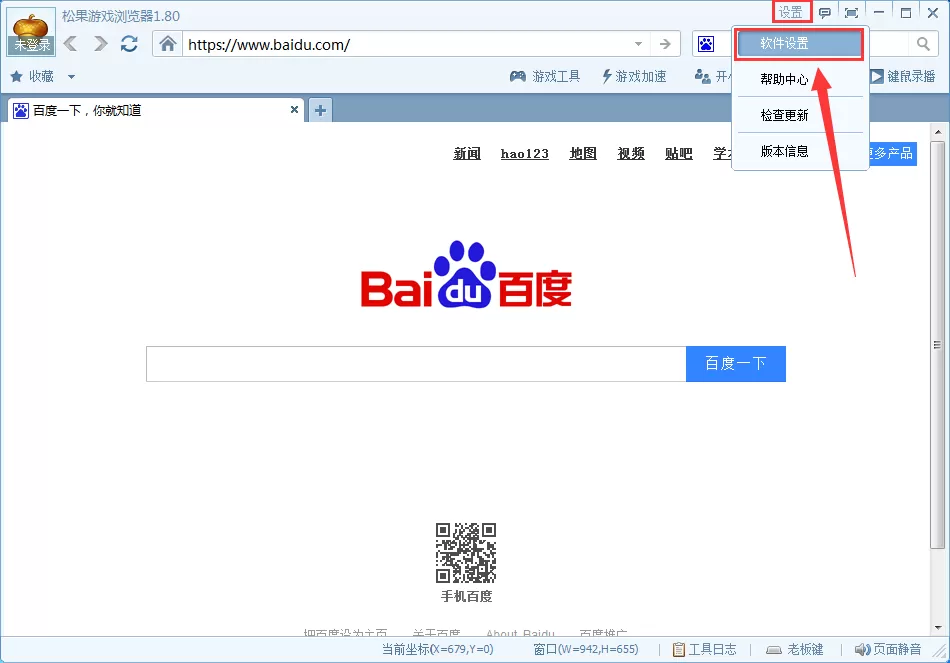This screenshot has height=663, width=950.
Task: Go back with the back arrow
Action: (71, 44)
